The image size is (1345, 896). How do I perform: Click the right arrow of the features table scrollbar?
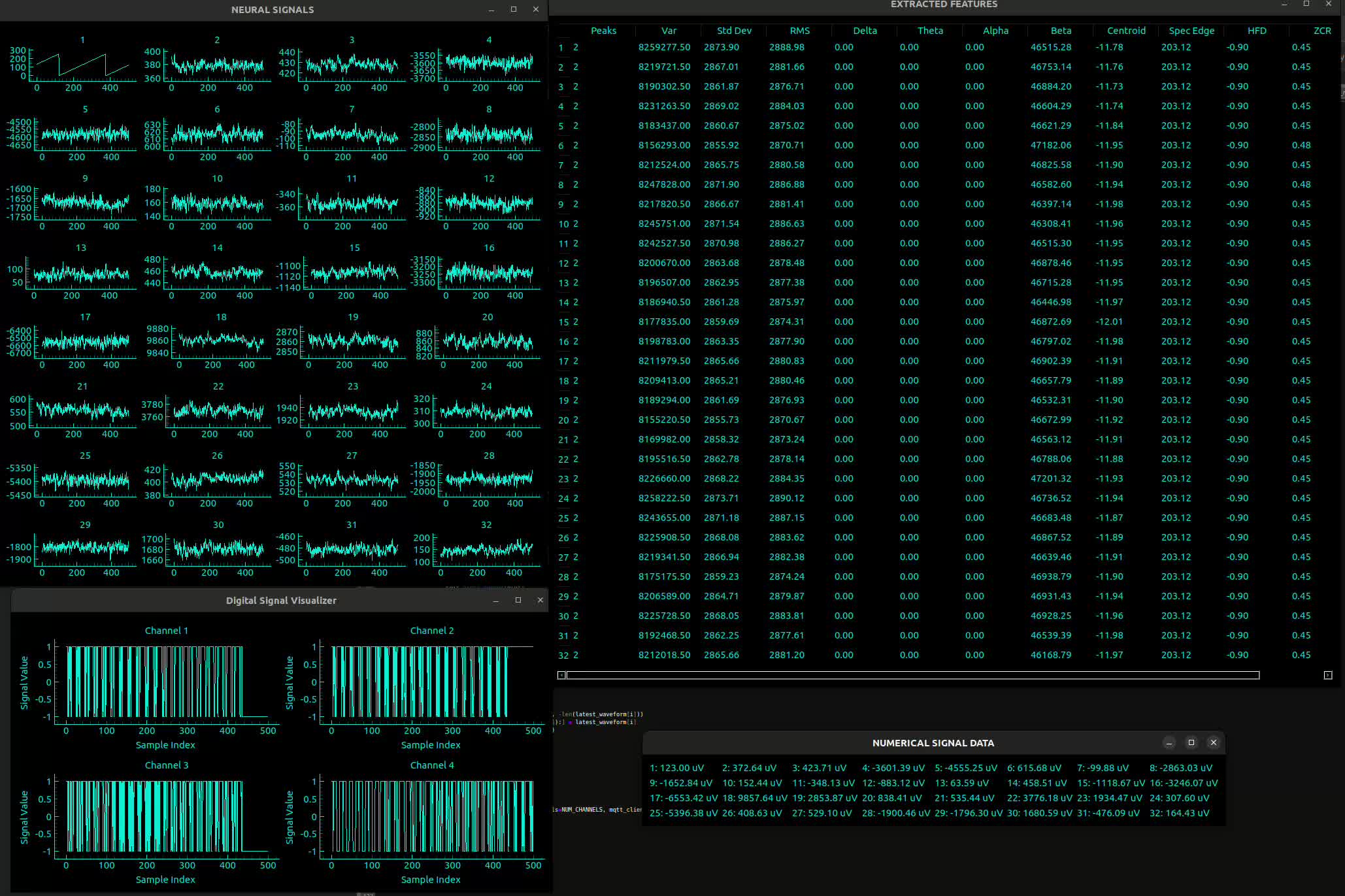(1328, 675)
